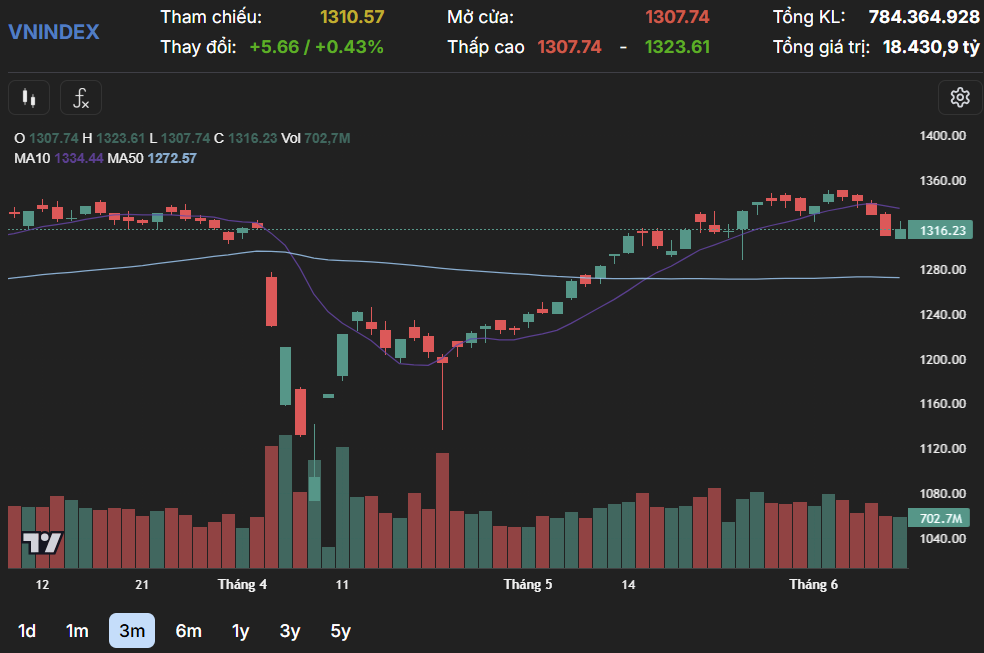Click the TradingView logo on chart
Screen dimensions: 984x653
coord(43,543)
